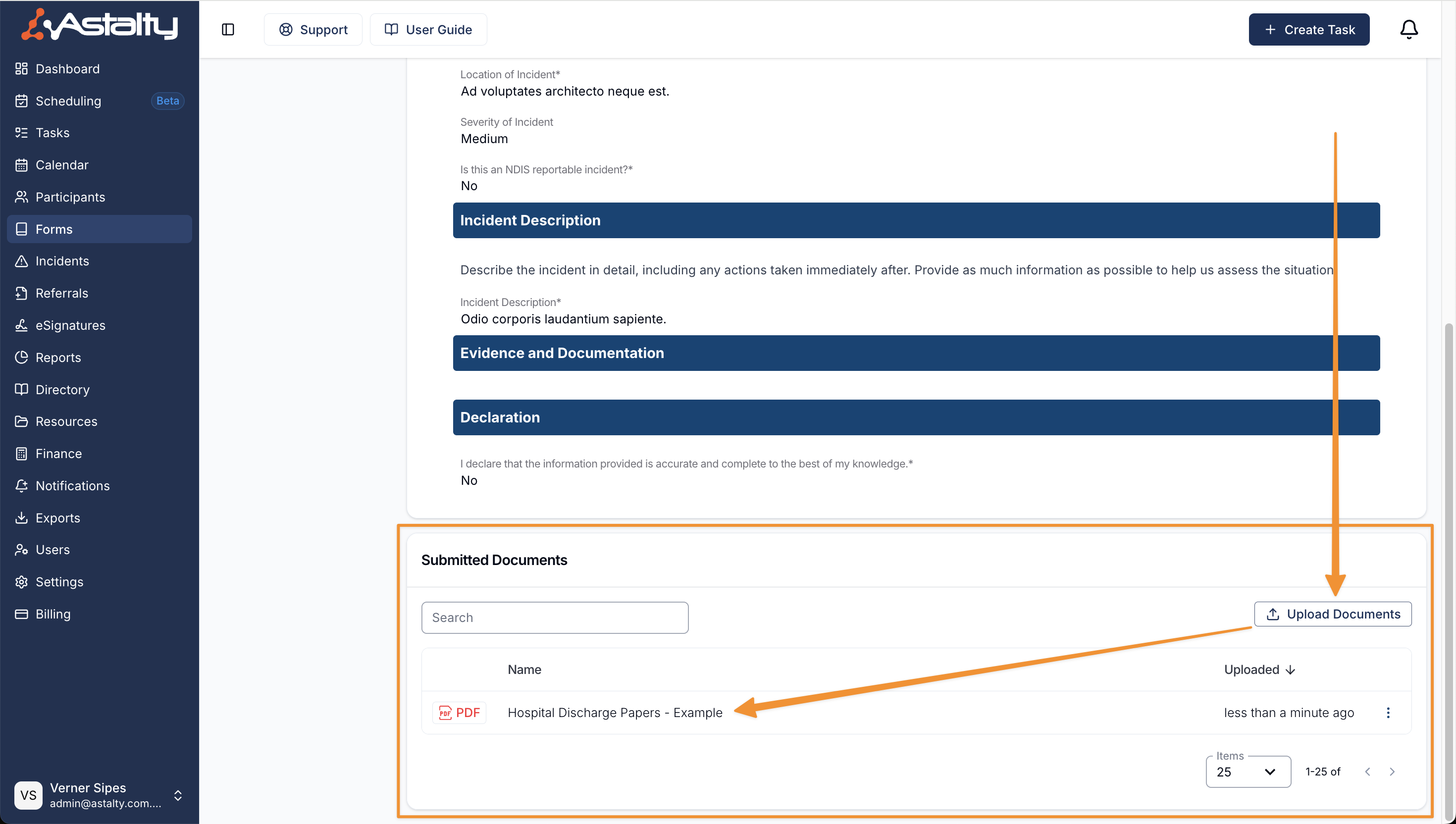Image resolution: width=1456 pixels, height=824 pixels.
Task: Open the notifications bell icon
Action: (1408, 29)
